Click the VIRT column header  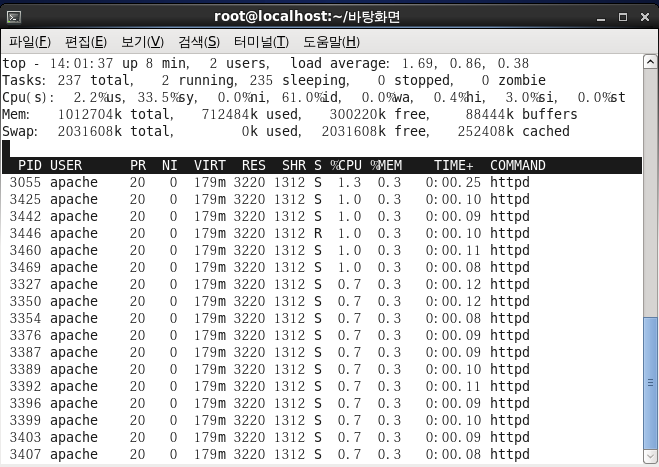[x=210, y=165]
